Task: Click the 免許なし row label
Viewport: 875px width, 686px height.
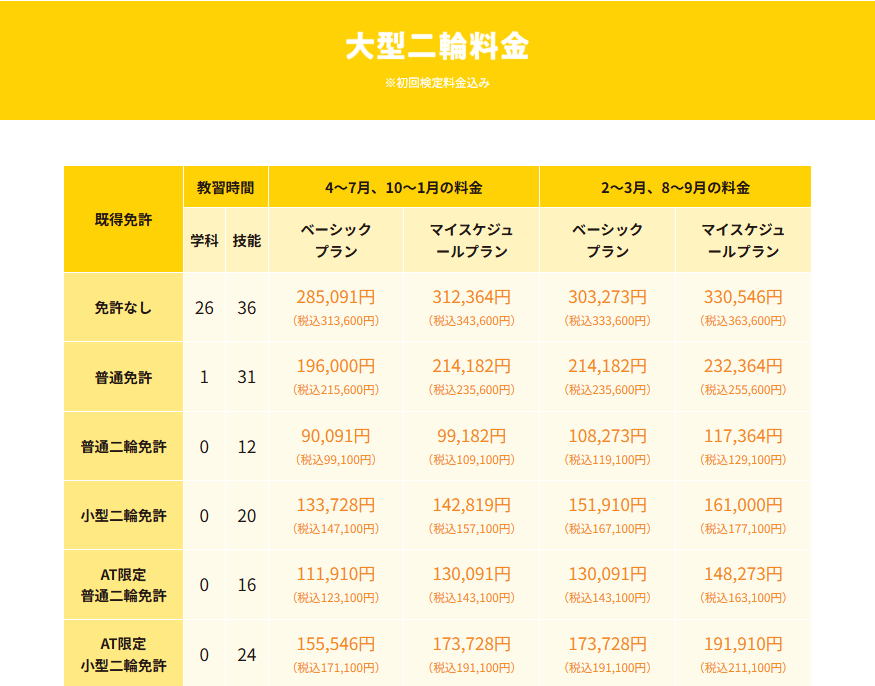Action: click(x=123, y=308)
